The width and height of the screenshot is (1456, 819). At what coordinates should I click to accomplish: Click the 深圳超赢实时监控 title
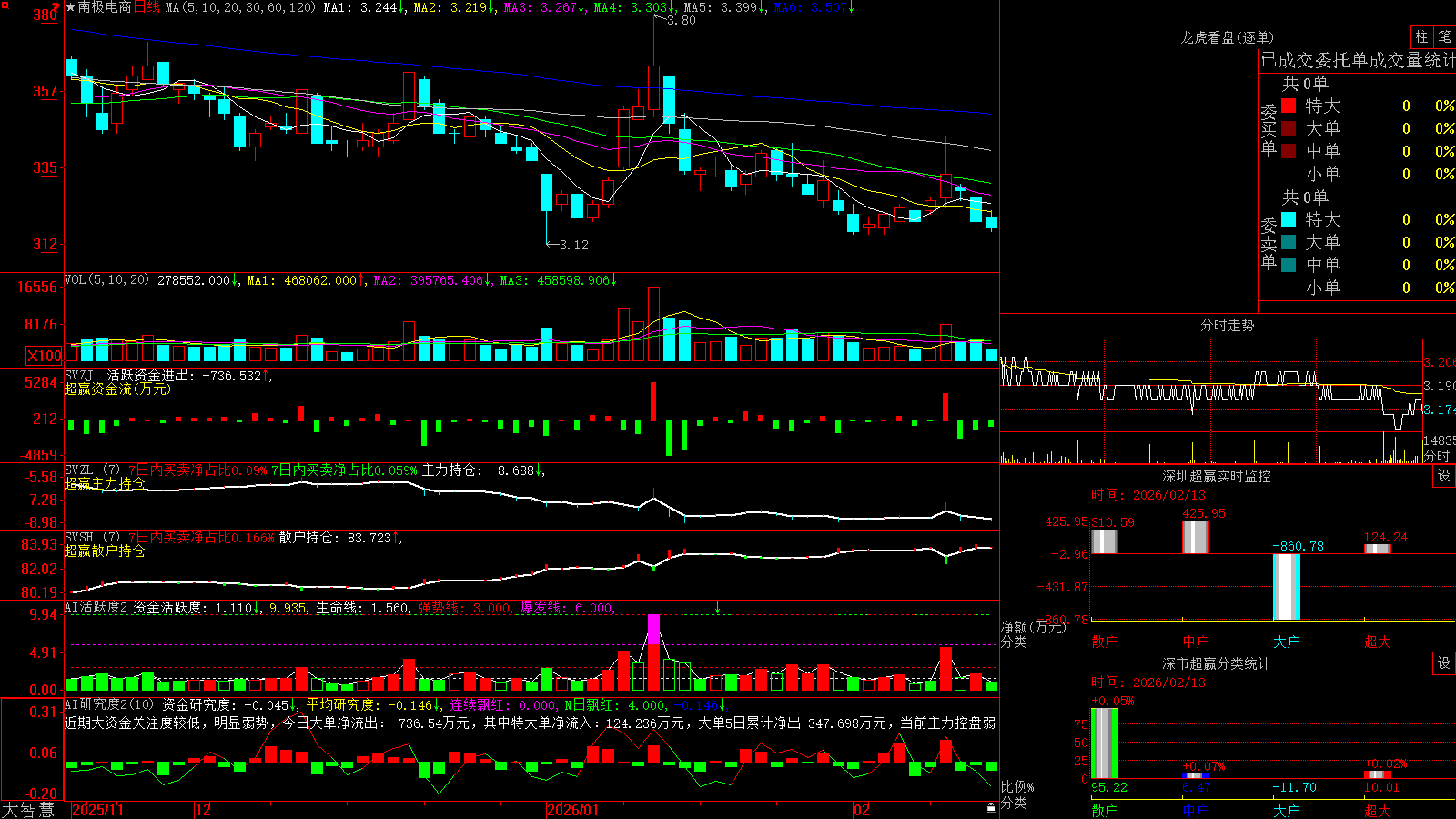click(1216, 476)
